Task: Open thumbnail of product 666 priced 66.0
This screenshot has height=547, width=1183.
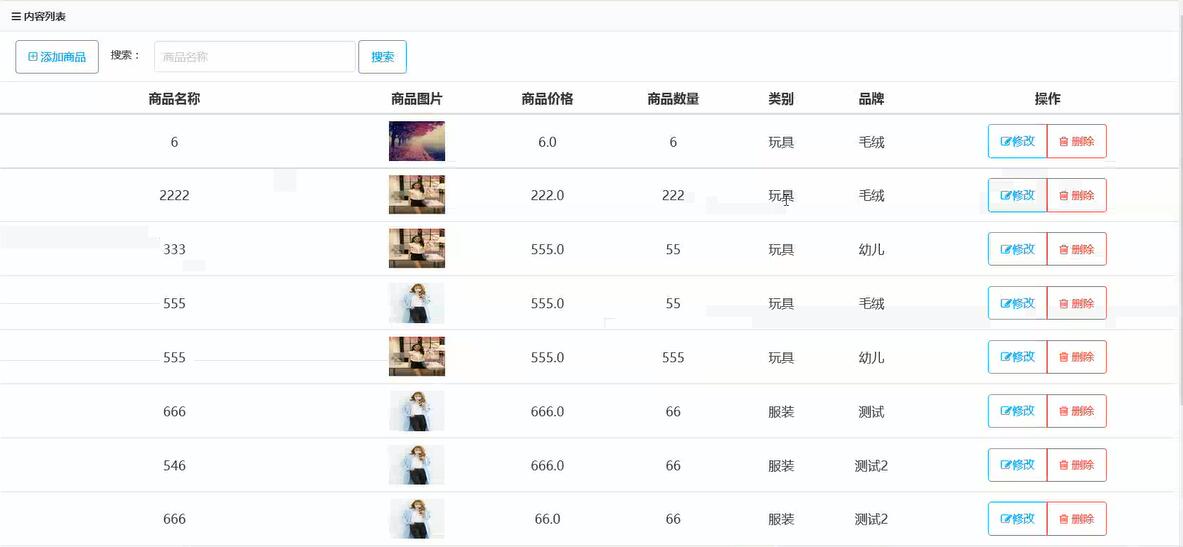Action: click(x=416, y=519)
